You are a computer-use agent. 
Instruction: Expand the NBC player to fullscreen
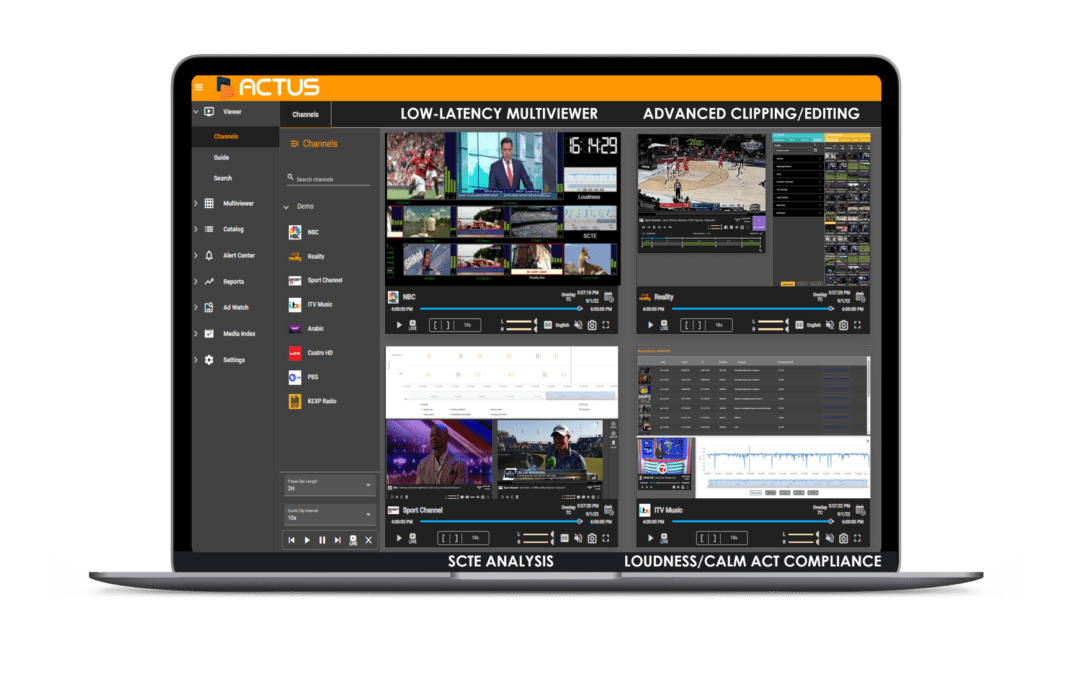pyautogui.click(x=606, y=325)
